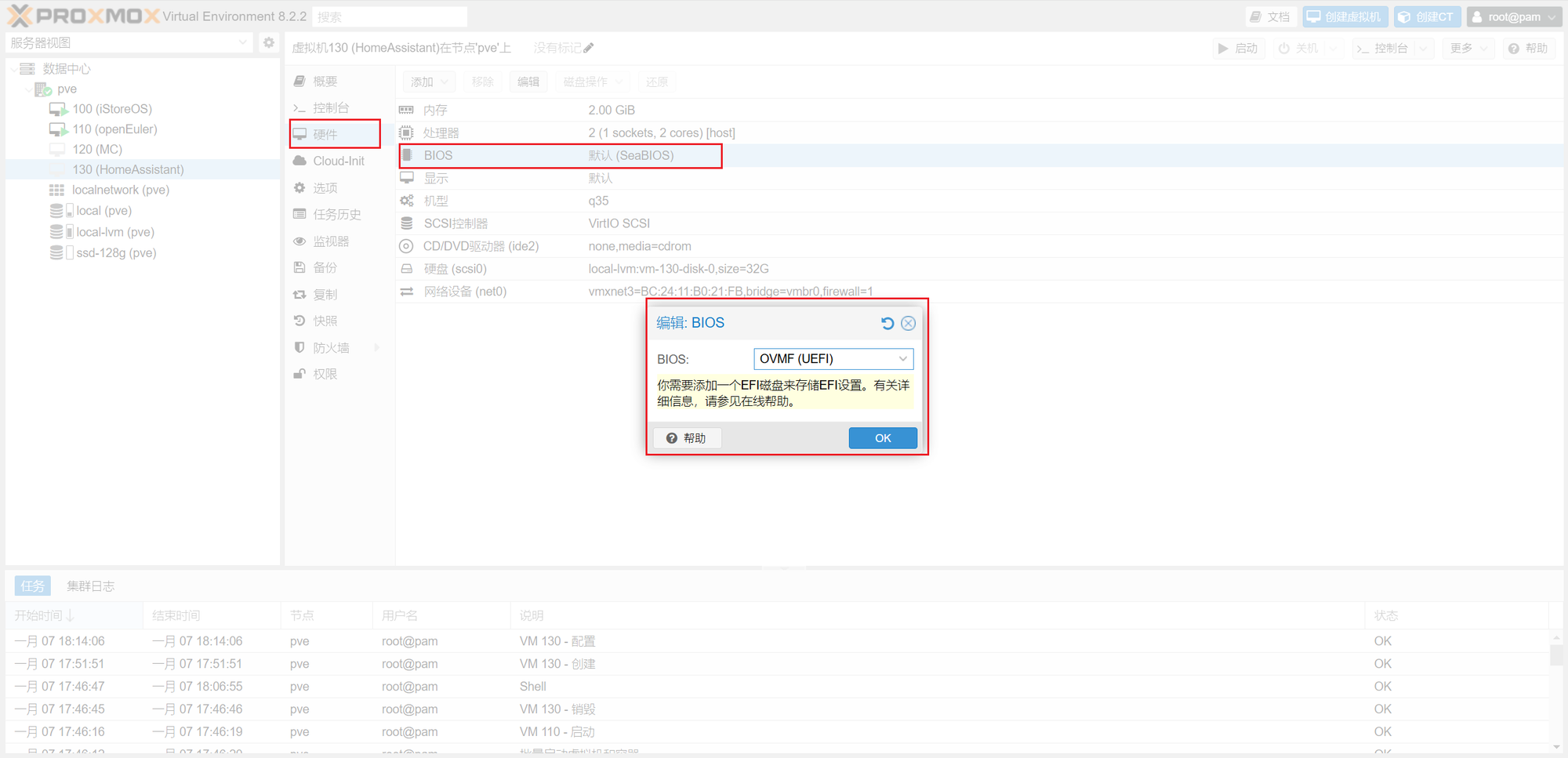Click the Create VM button
The height and width of the screenshot is (758, 1568).
(1345, 16)
